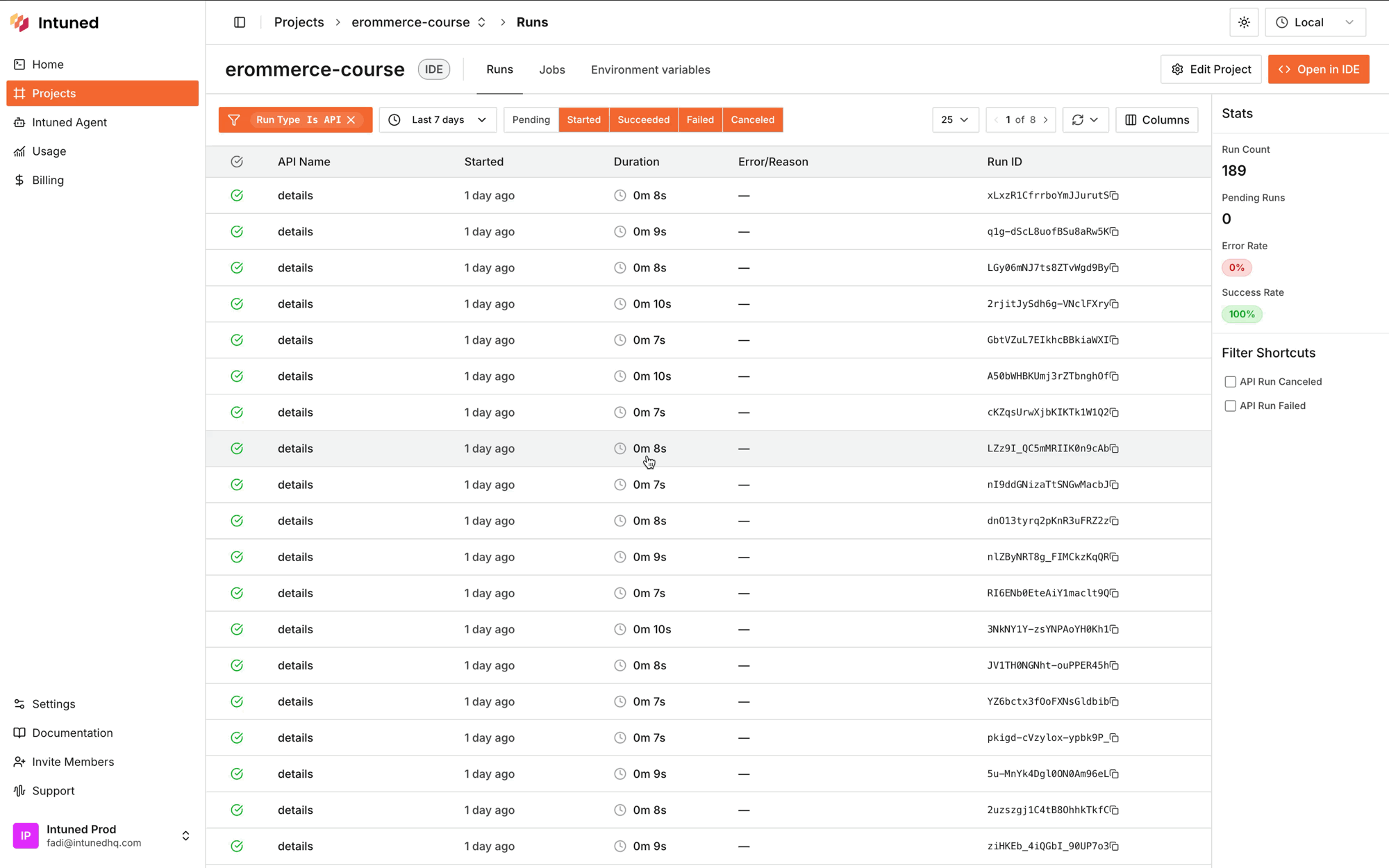Select the Usage section in sidebar

(x=49, y=151)
